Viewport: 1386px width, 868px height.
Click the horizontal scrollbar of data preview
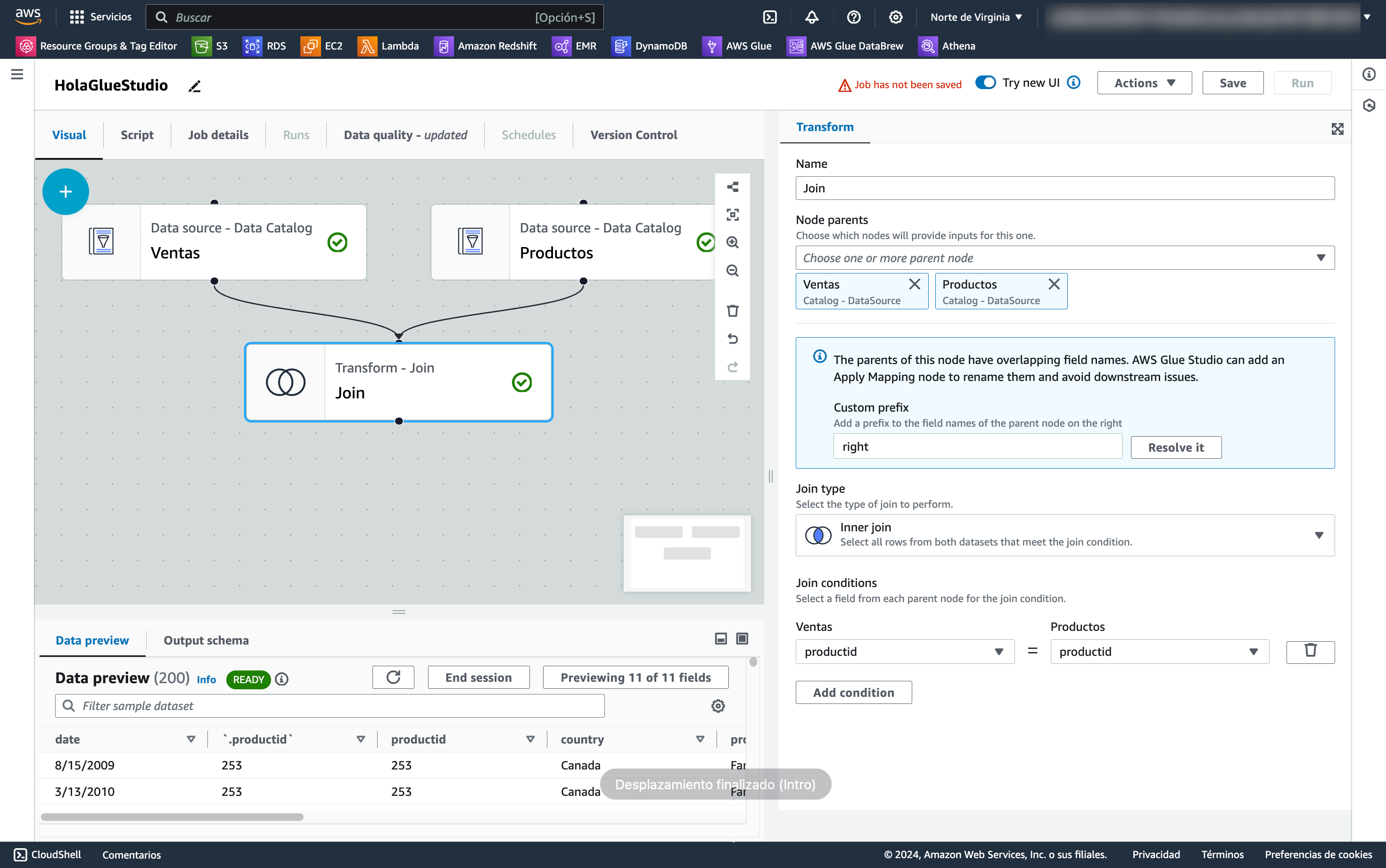click(172, 816)
